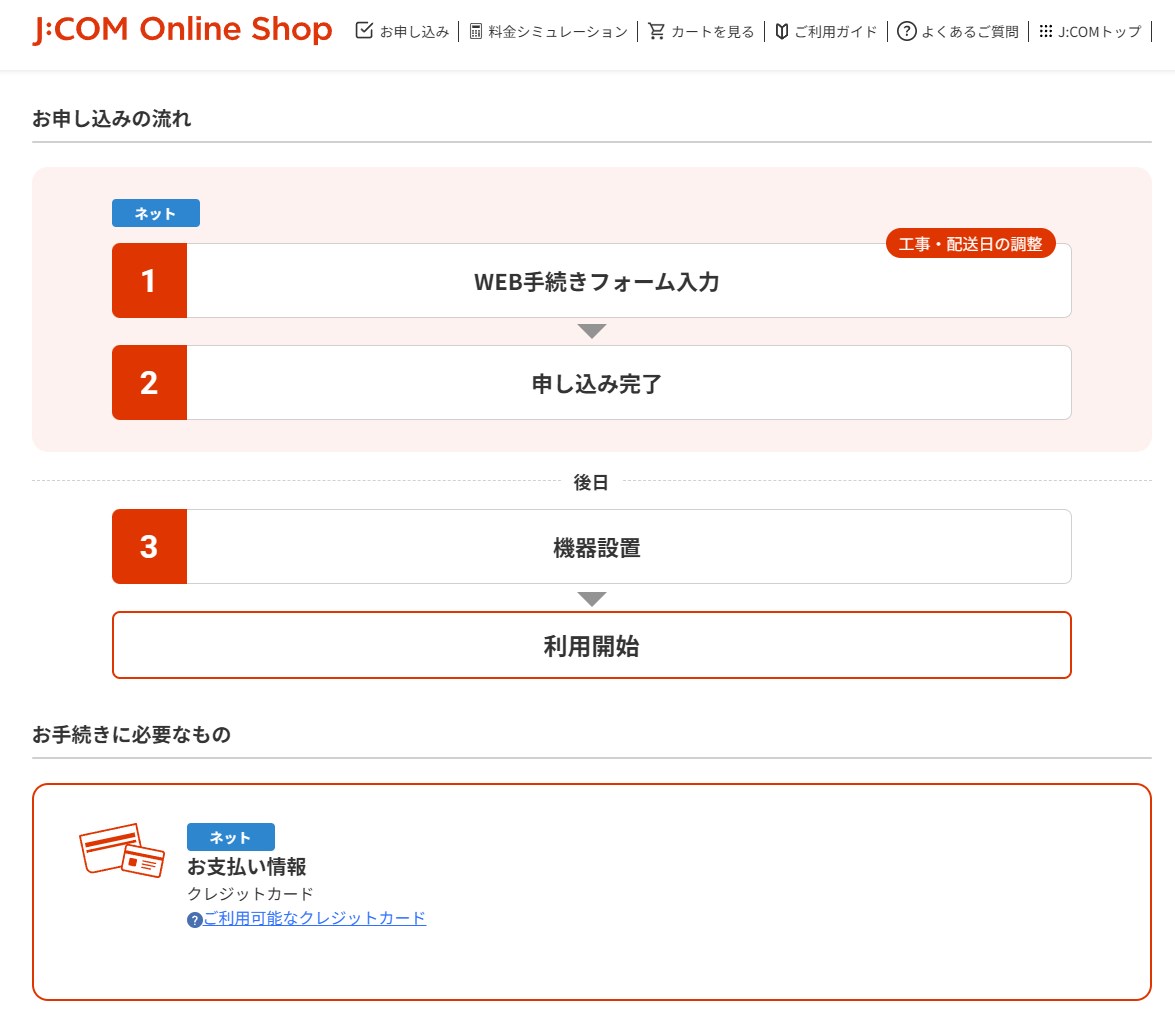
Task: Click the 利用開始 outlined box
Action: pos(591,646)
